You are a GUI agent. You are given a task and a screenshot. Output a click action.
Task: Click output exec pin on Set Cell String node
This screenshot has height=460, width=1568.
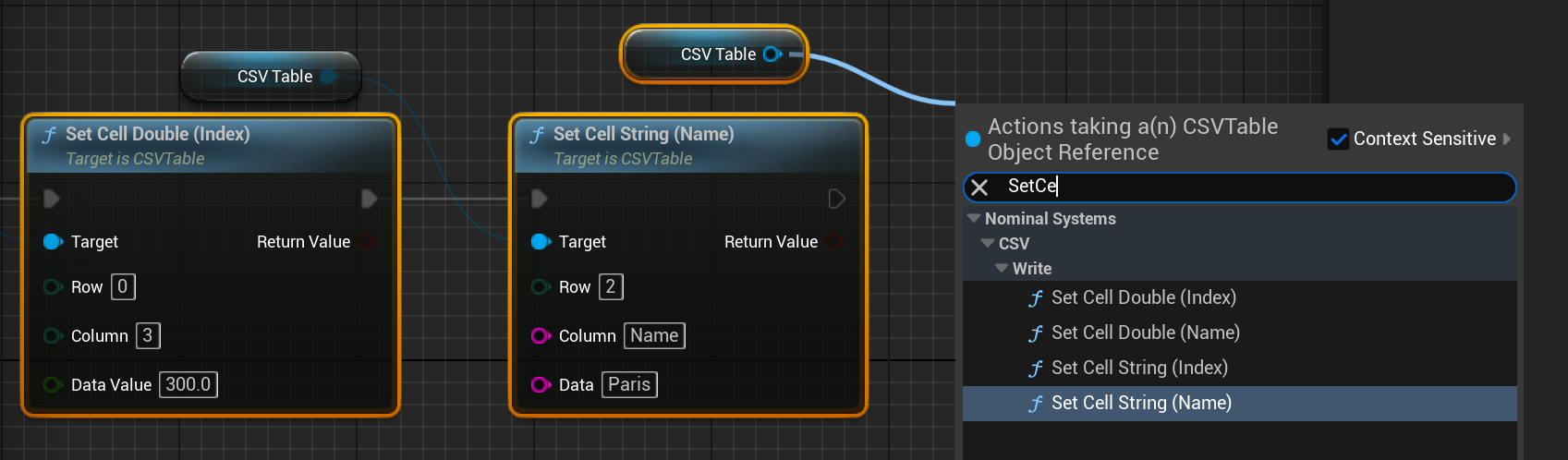pos(836,199)
